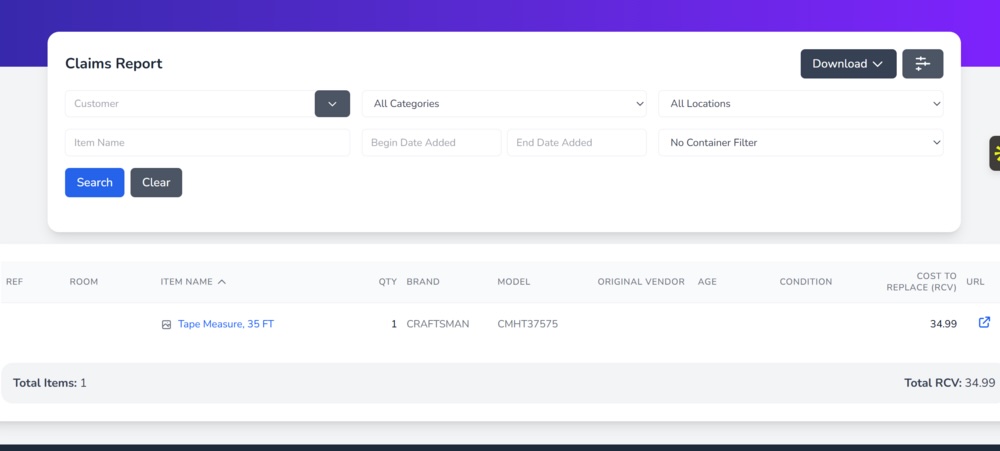Click the MODEL column header
The width and height of the screenshot is (1000, 451).
coord(513,282)
